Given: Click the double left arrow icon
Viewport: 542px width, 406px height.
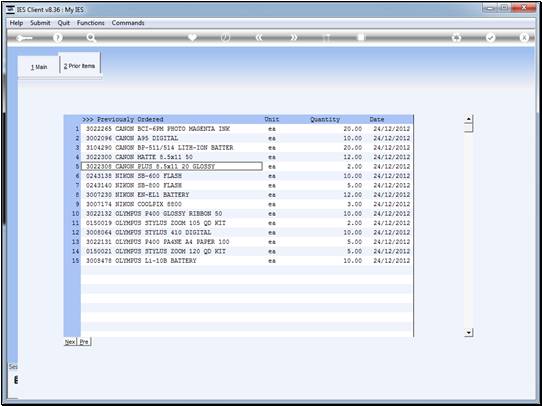Looking at the screenshot, I should [259, 38].
